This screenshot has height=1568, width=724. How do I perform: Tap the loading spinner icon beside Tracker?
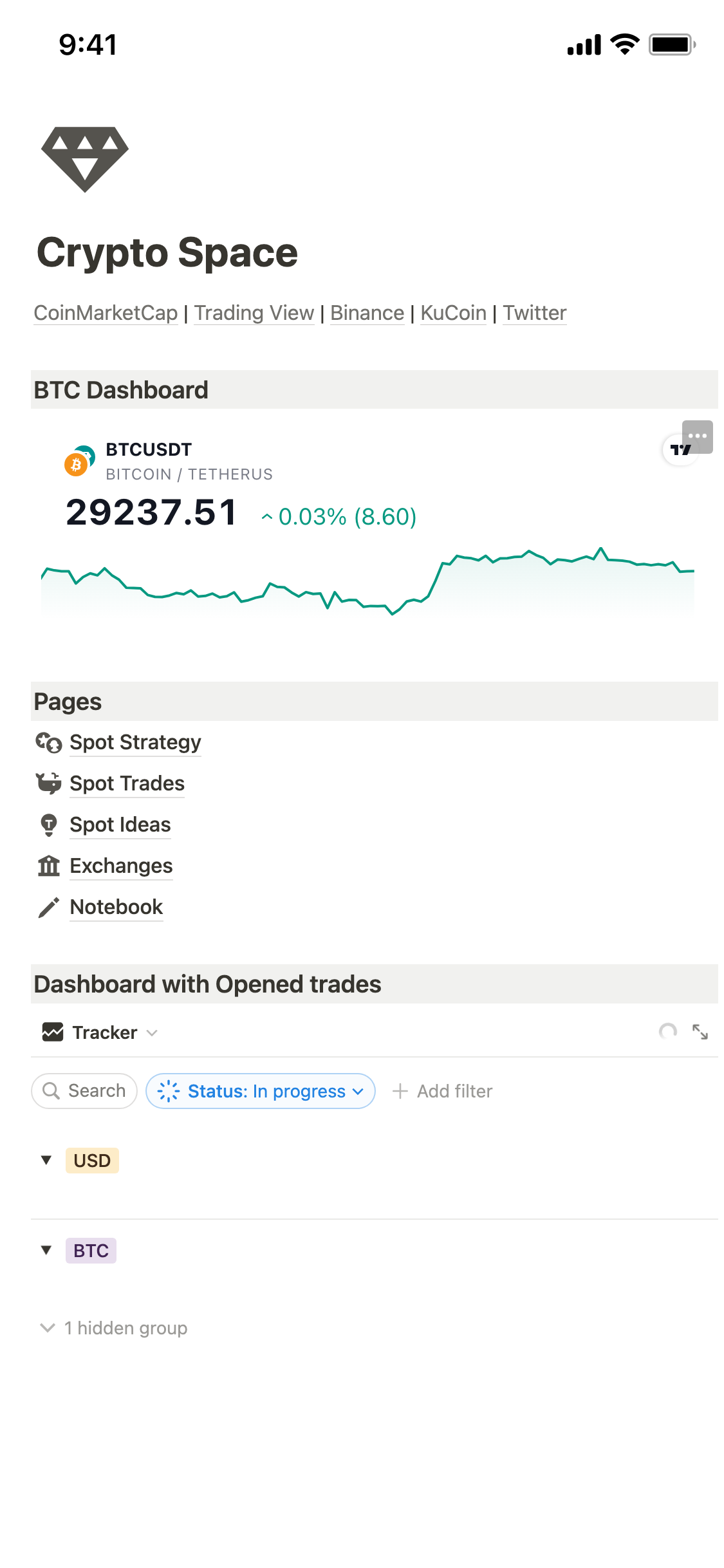click(668, 1032)
